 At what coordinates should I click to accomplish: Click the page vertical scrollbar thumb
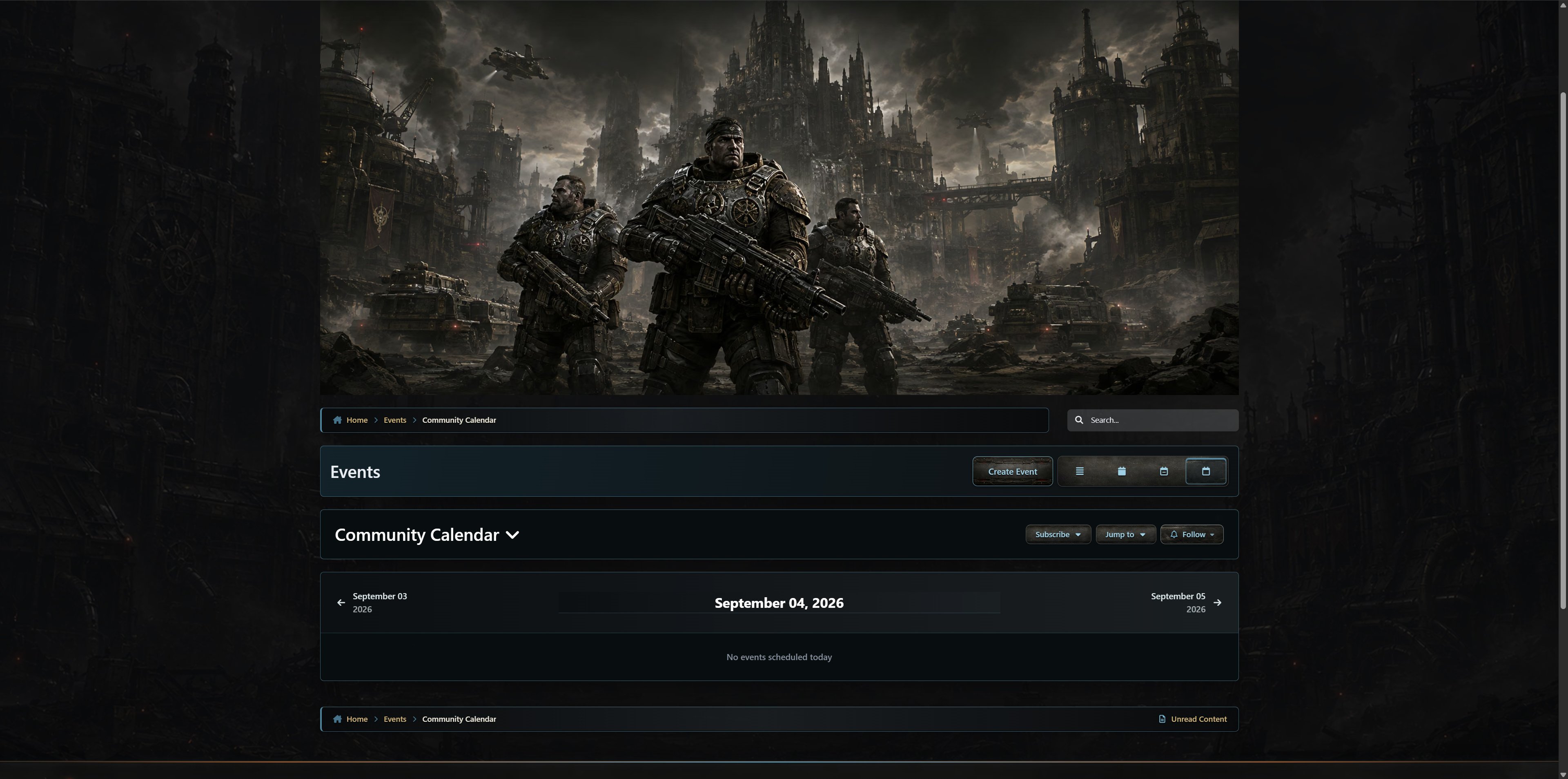[x=1563, y=350]
